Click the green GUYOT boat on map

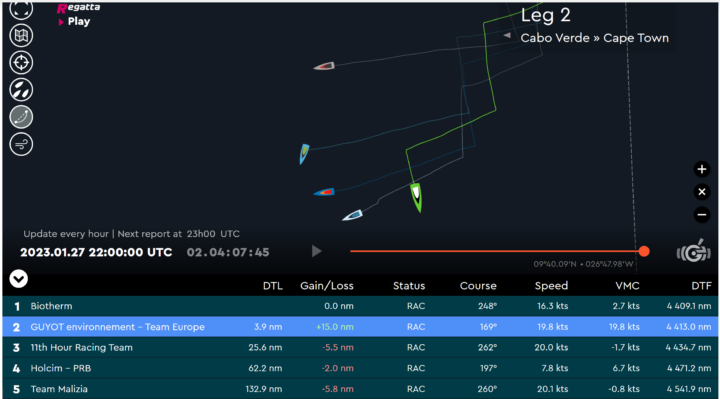point(416,197)
